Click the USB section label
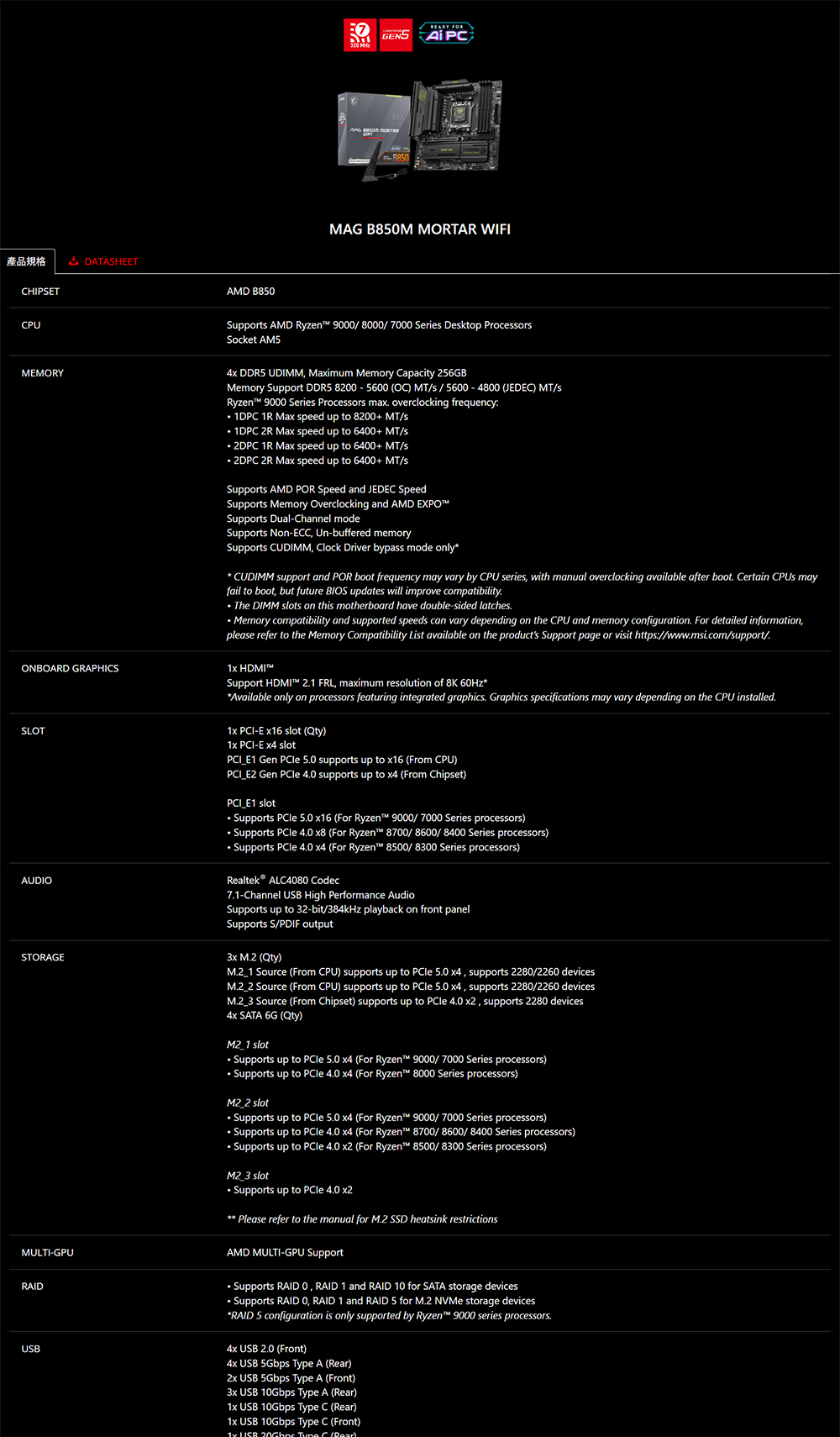This screenshot has width=840, height=1437. [30, 1349]
